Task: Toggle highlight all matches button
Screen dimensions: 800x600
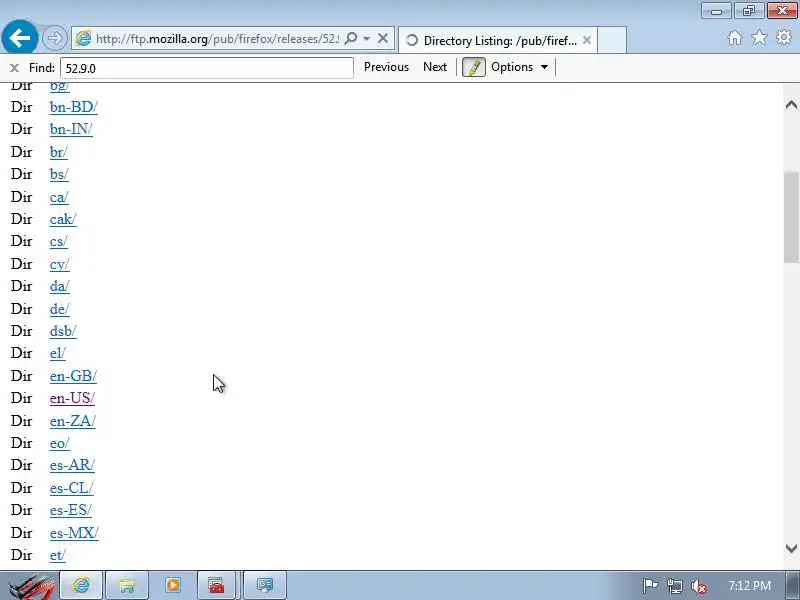Action: [473, 67]
